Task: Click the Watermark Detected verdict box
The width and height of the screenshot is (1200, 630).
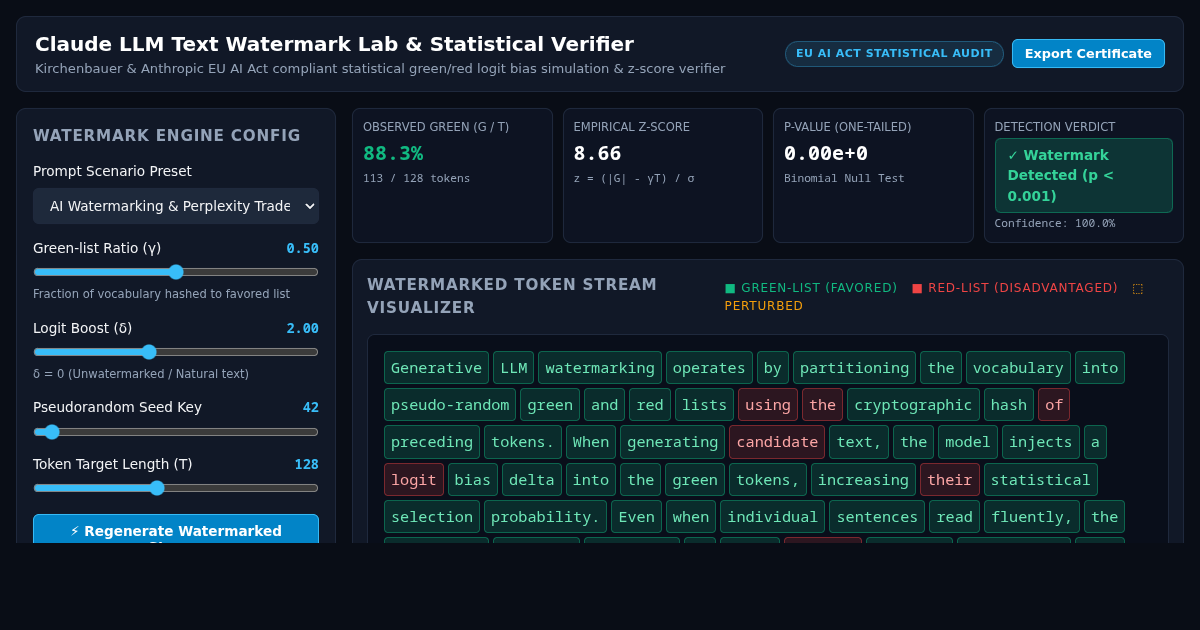Action: (x=1084, y=175)
